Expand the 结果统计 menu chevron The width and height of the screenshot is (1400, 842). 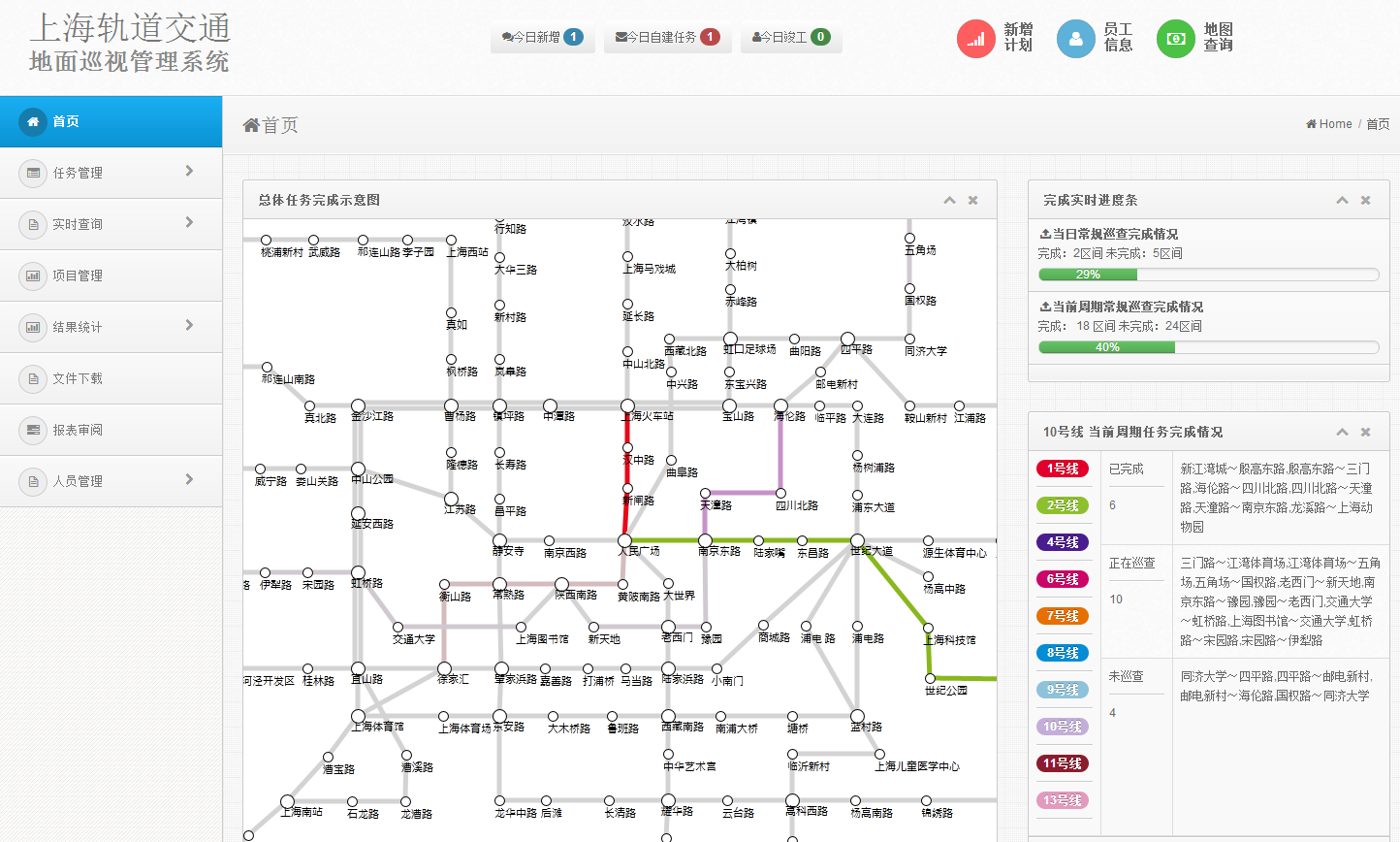click(189, 326)
